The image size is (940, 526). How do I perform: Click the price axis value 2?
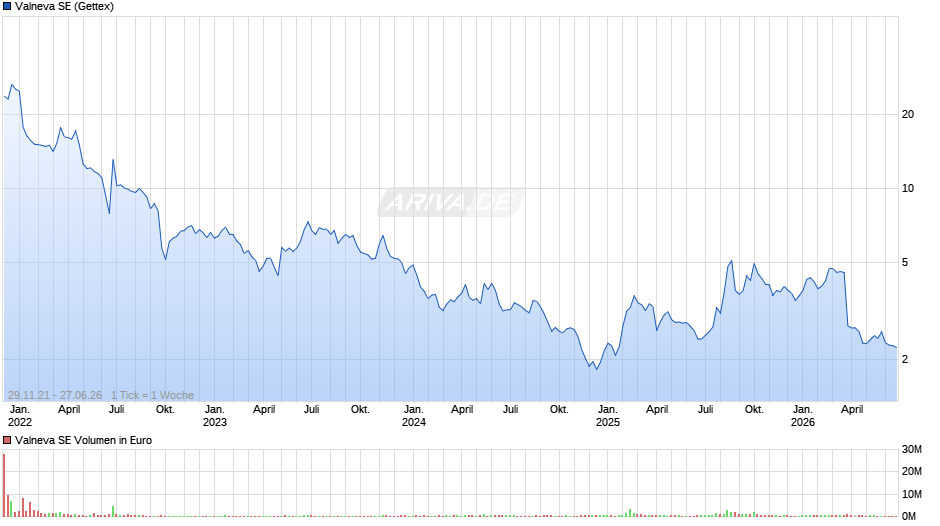905,359
